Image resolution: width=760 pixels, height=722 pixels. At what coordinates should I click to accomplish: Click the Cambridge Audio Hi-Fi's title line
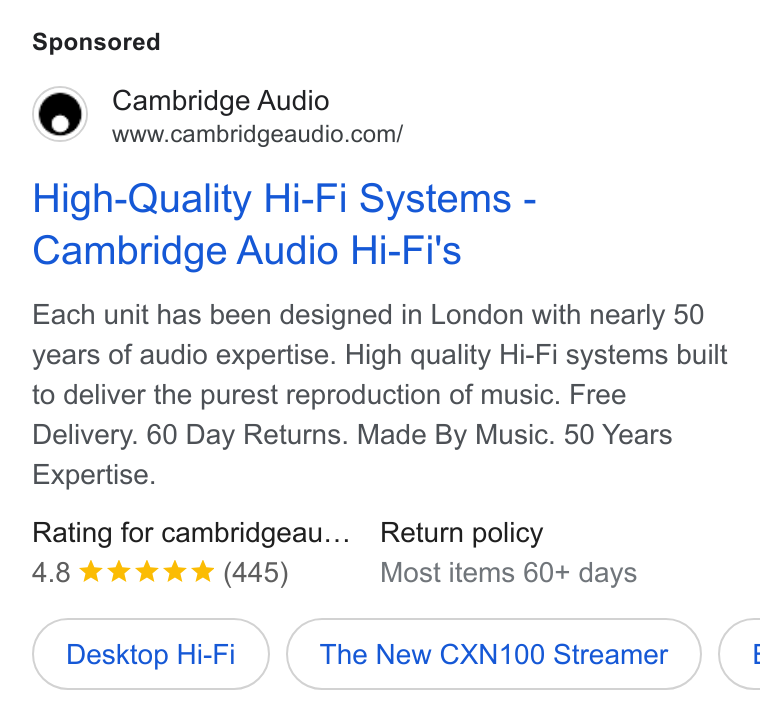tap(247, 251)
